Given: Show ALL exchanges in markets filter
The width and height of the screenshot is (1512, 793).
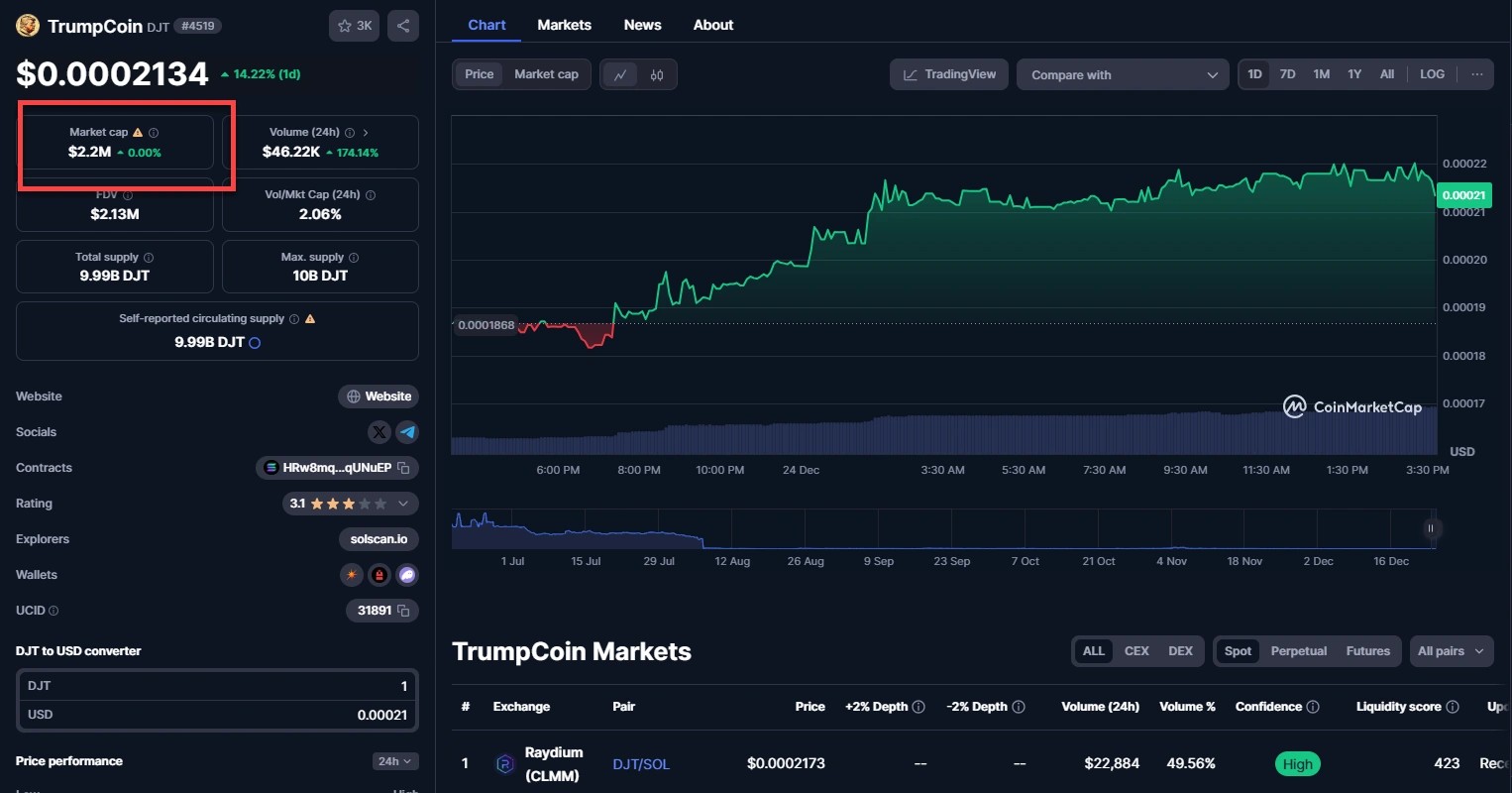Looking at the screenshot, I should pos(1093,651).
